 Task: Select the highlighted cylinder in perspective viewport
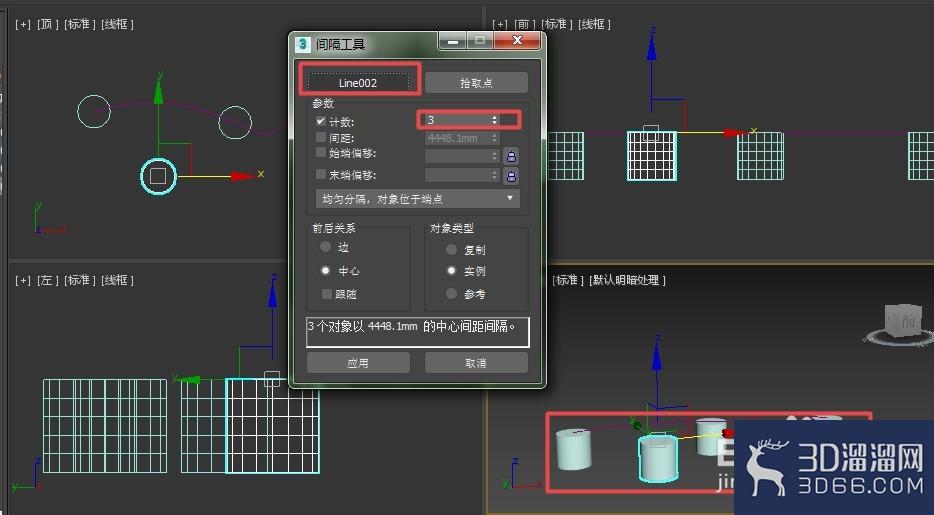tap(658, 458)
